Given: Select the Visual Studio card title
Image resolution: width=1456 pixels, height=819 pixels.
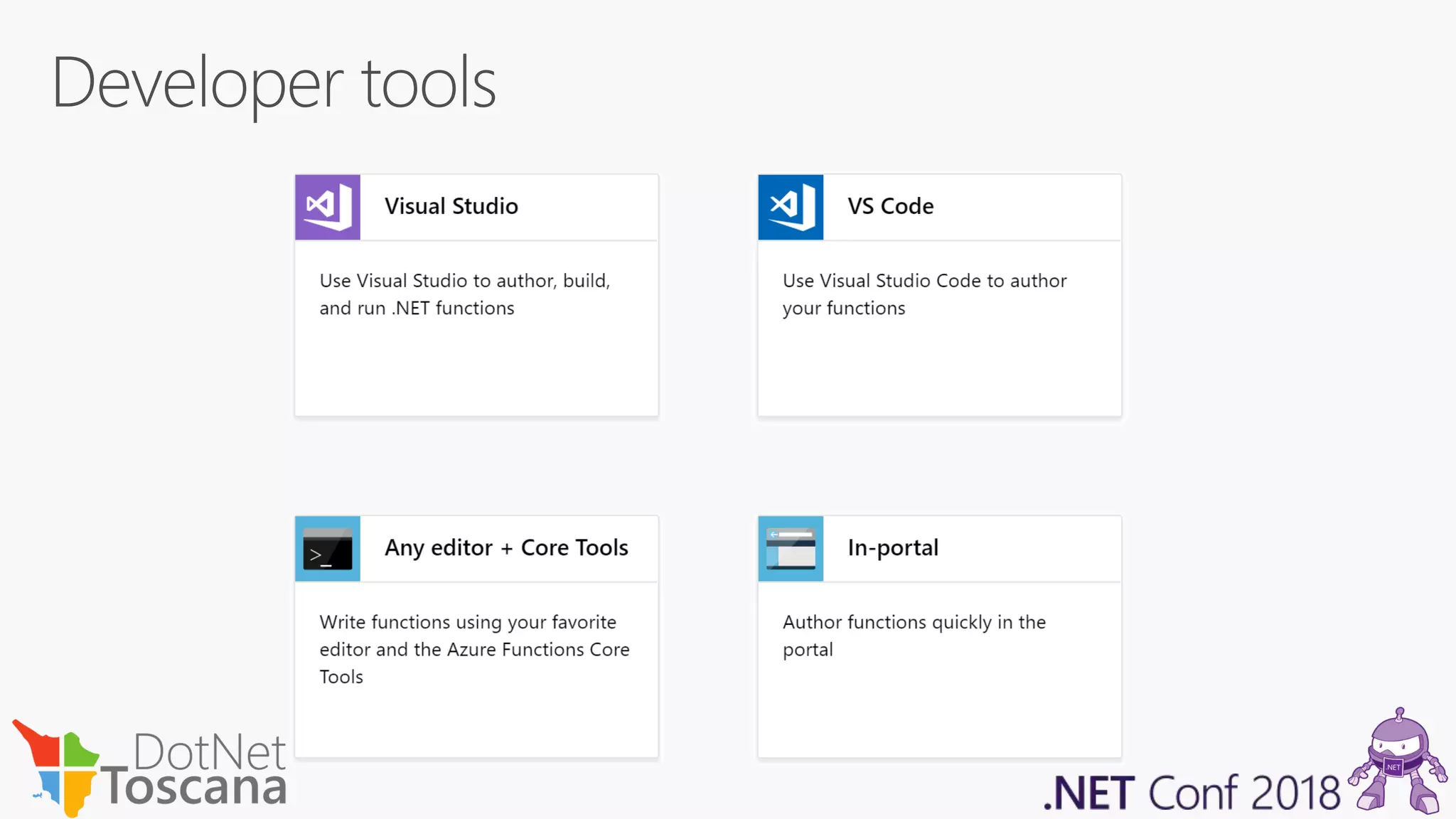Looking at the screenshot, I should tap(451, 206).
